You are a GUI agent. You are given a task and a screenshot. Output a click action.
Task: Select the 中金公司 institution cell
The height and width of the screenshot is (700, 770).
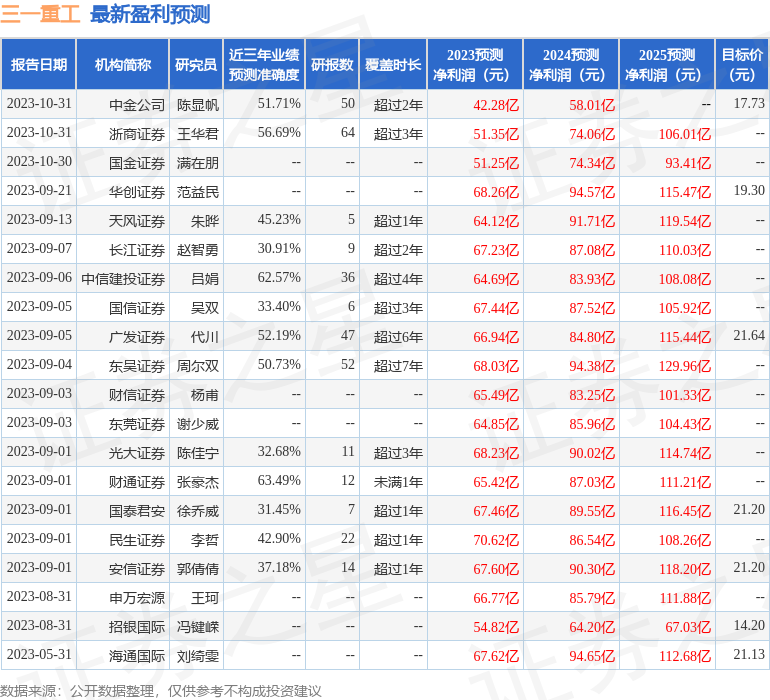tap(137, 105)
